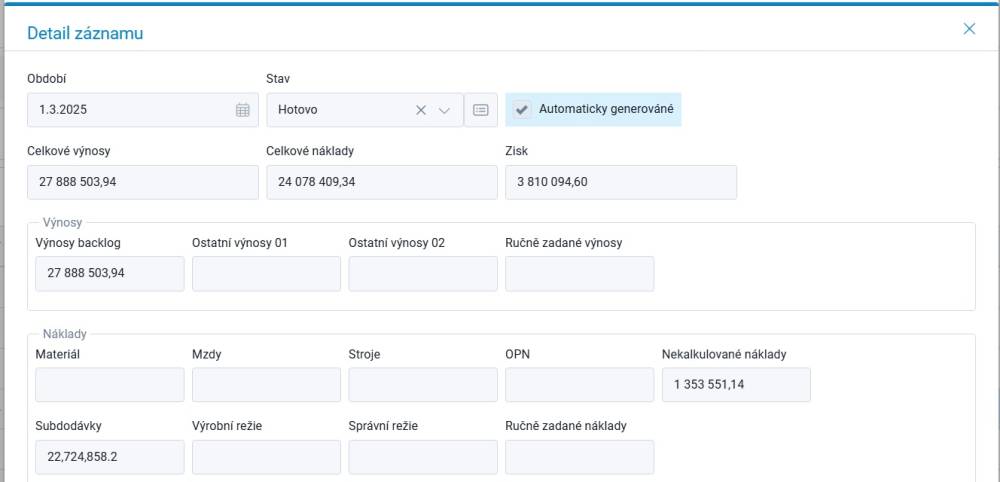Viewport: 1000px width, 482px height.
Task: Select the Výrobní režie field
Action: (267, 457)
